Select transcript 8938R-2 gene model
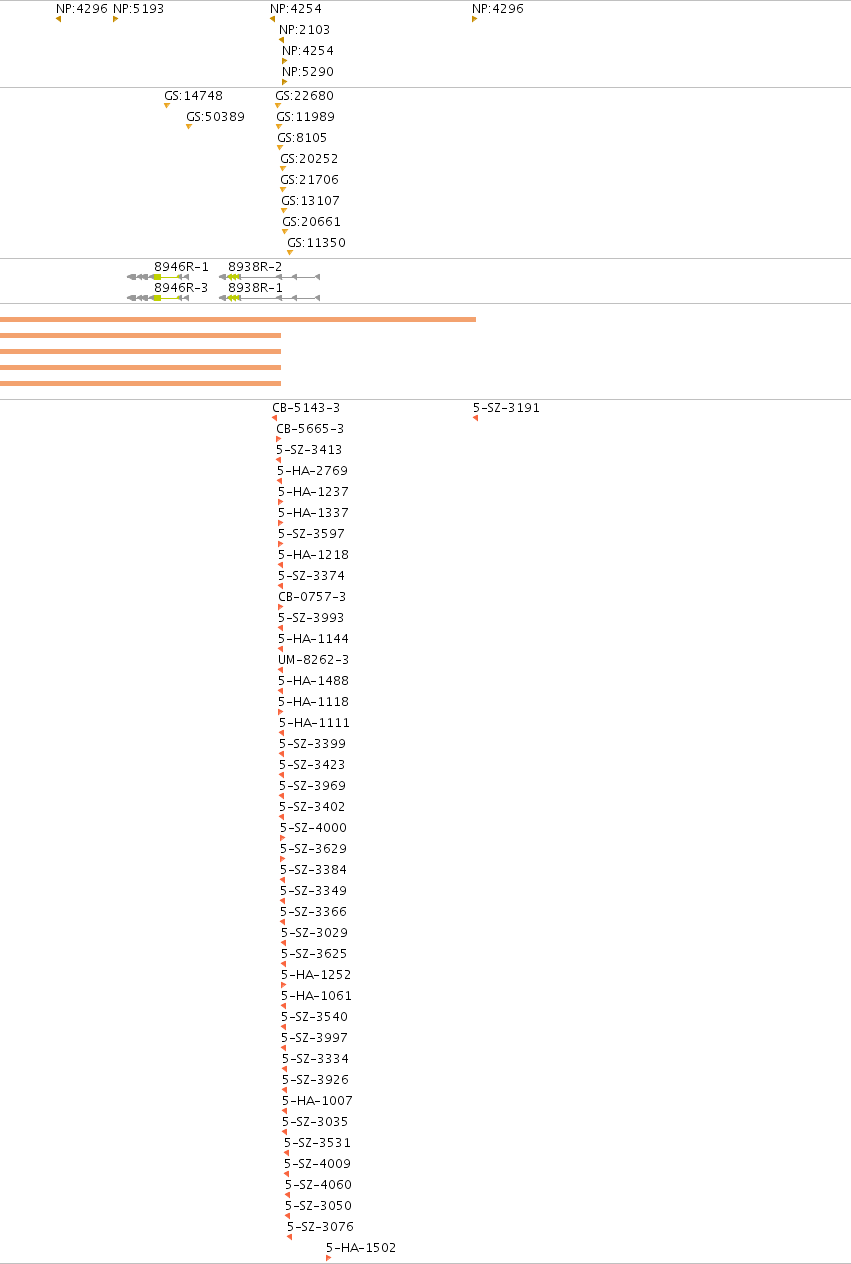The image size is (851, 1264). click(x=269, y=277)
